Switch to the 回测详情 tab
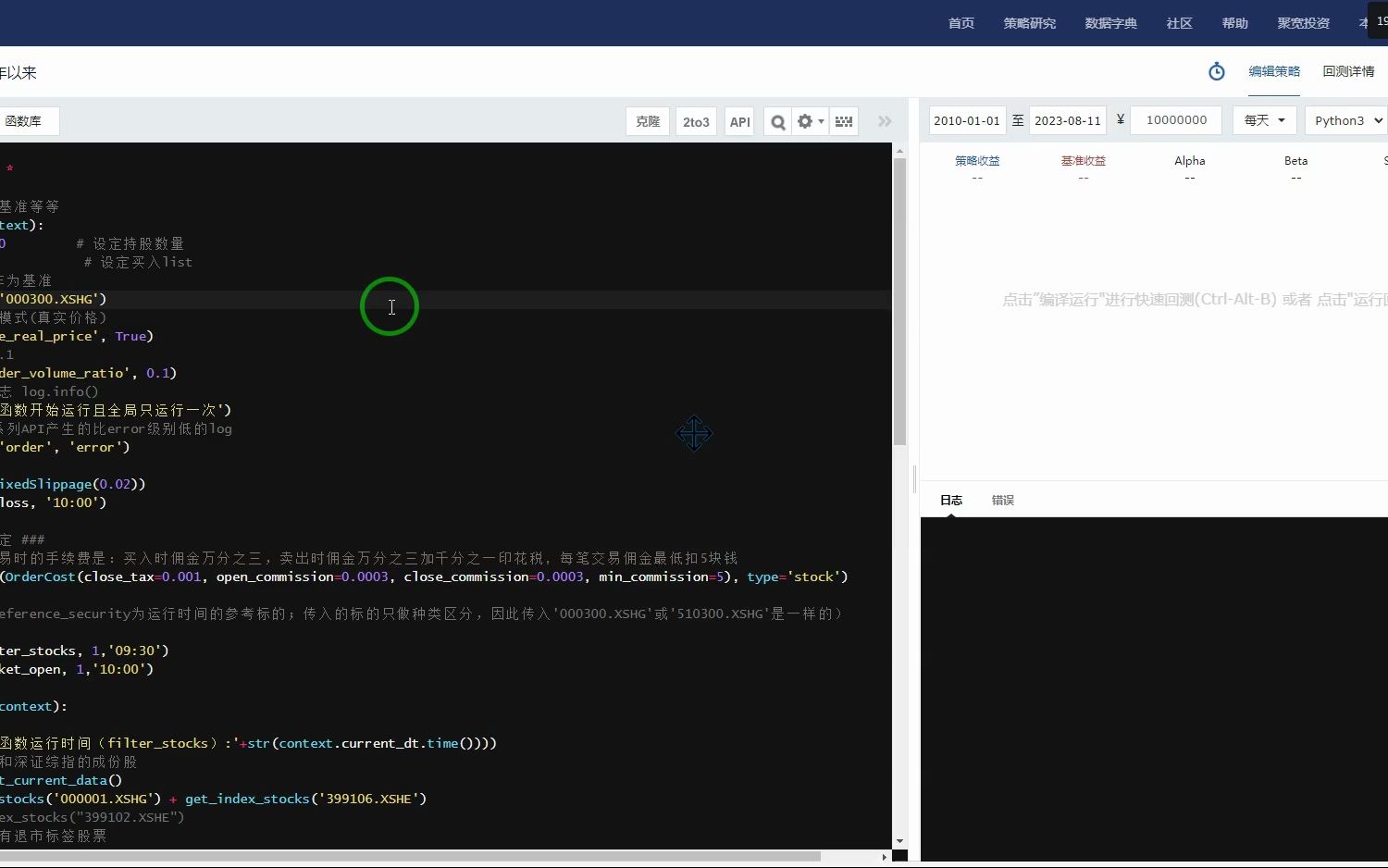1388x868 pixels. [x=1348, y=71]
